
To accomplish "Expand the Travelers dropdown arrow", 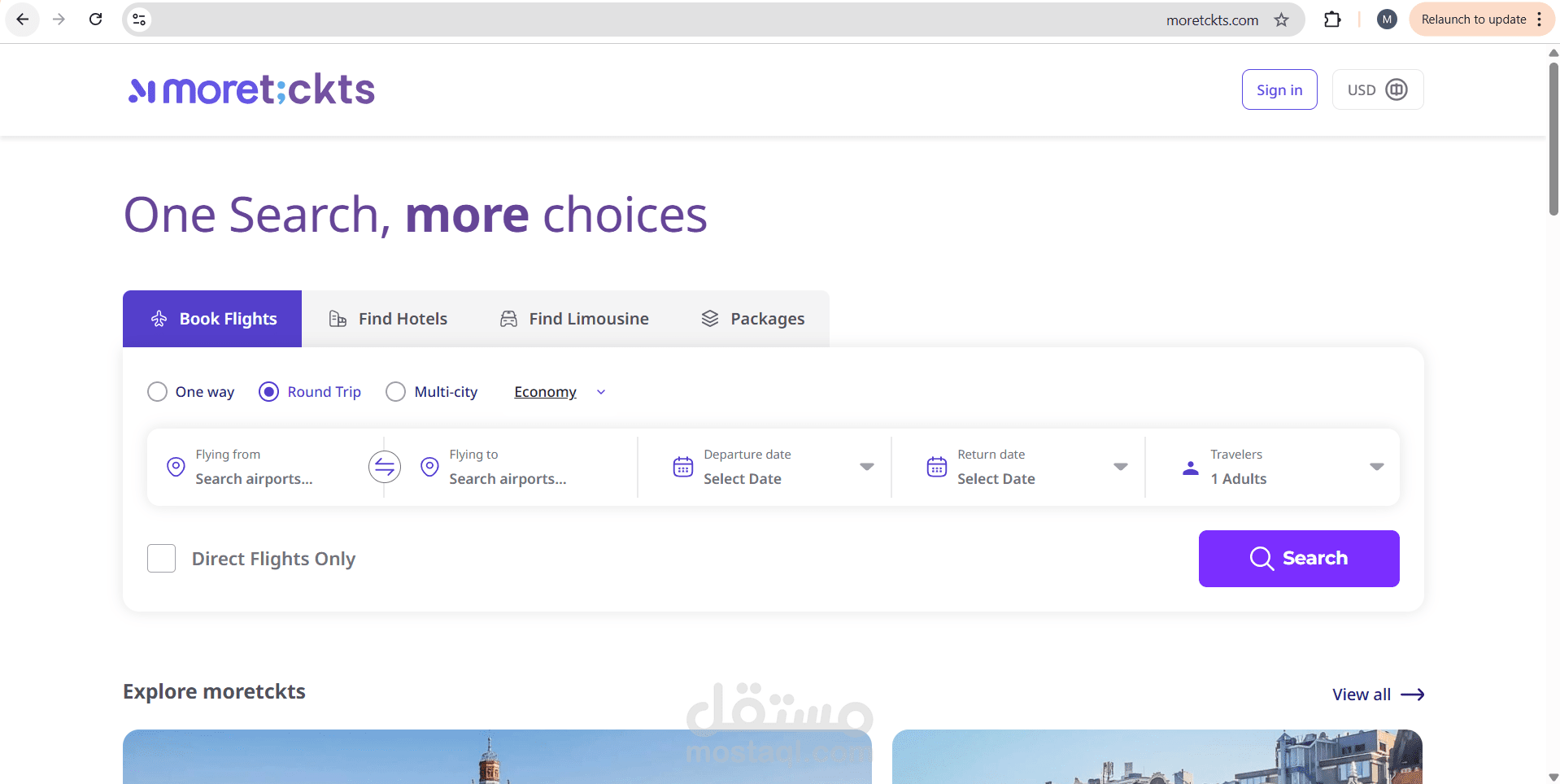I will 1377,467.
